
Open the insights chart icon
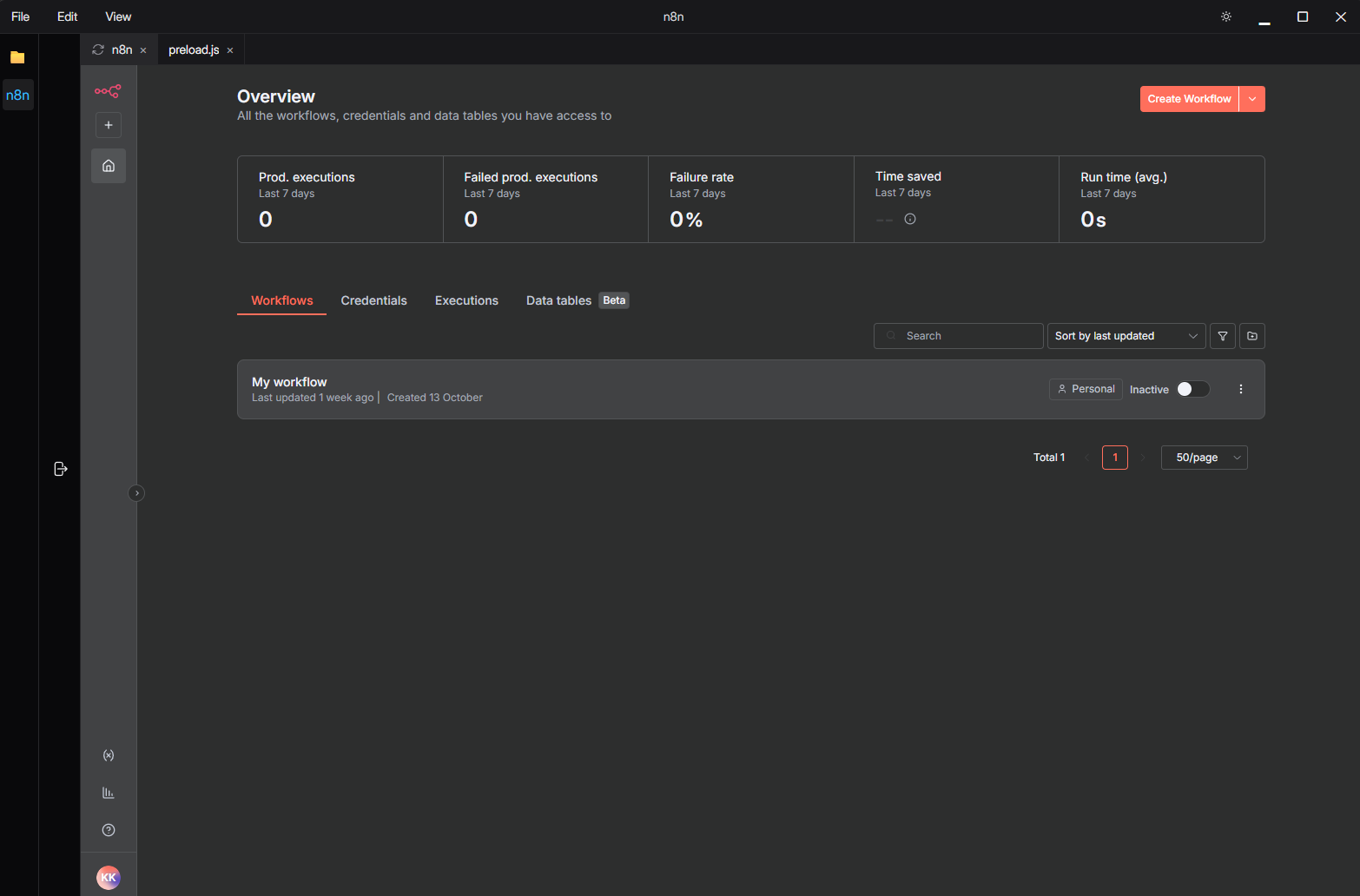[x=109, y=793]
